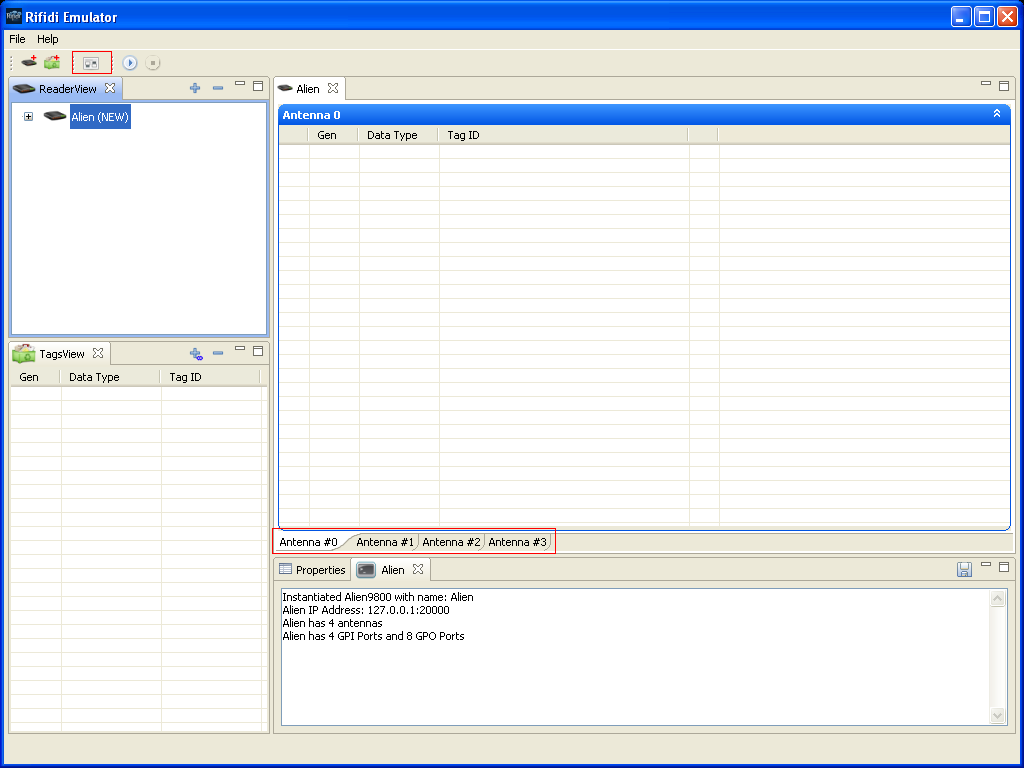The image size is (1024, 768).
Task: Click the 'Alien IP Address: 127.0.0.1:20000' console line
Action: pos(366,610)
